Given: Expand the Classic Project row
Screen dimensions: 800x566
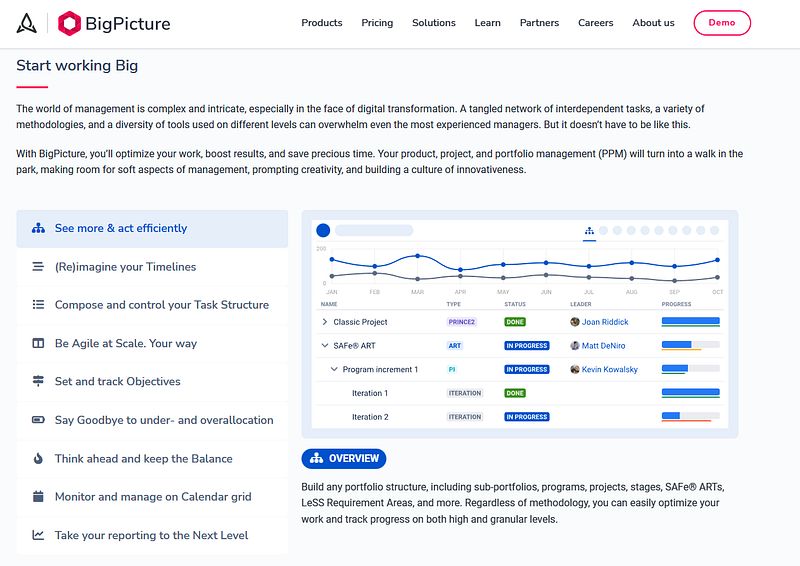Looking at the screenshot, I should pyautogui.click(x=324, y=322).
